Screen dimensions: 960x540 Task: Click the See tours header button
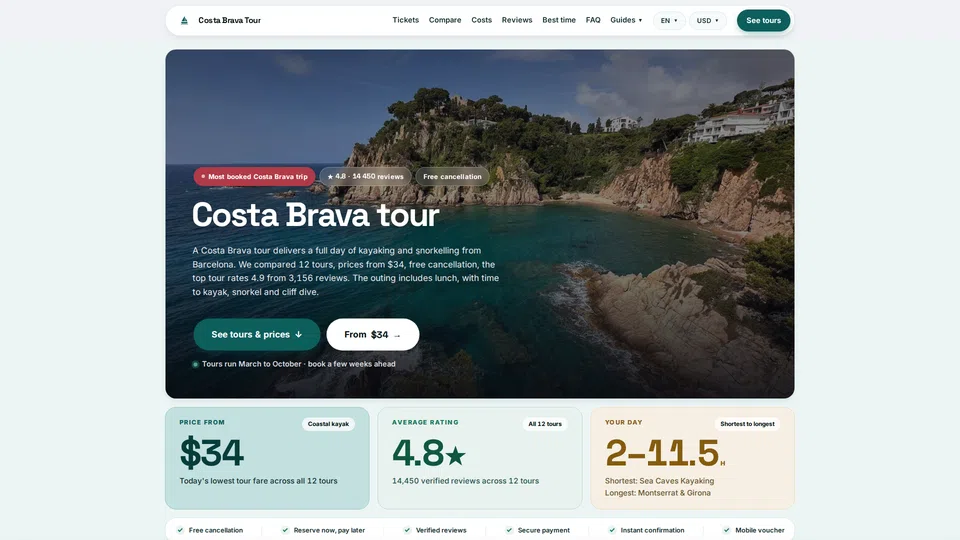(763, 20)
